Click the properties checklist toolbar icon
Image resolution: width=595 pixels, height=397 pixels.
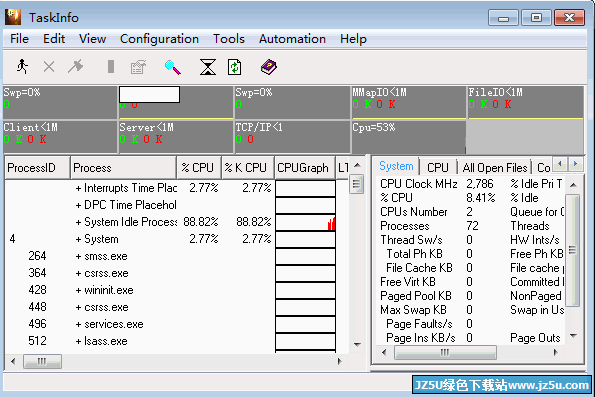138,67
